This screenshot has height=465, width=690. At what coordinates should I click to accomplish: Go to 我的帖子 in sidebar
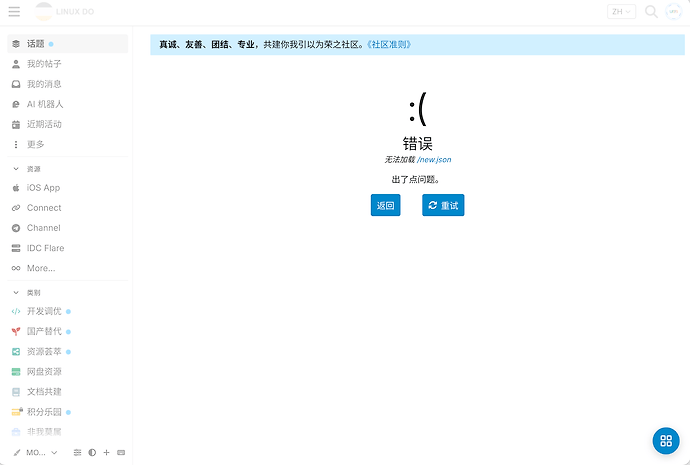coord(67,64)
